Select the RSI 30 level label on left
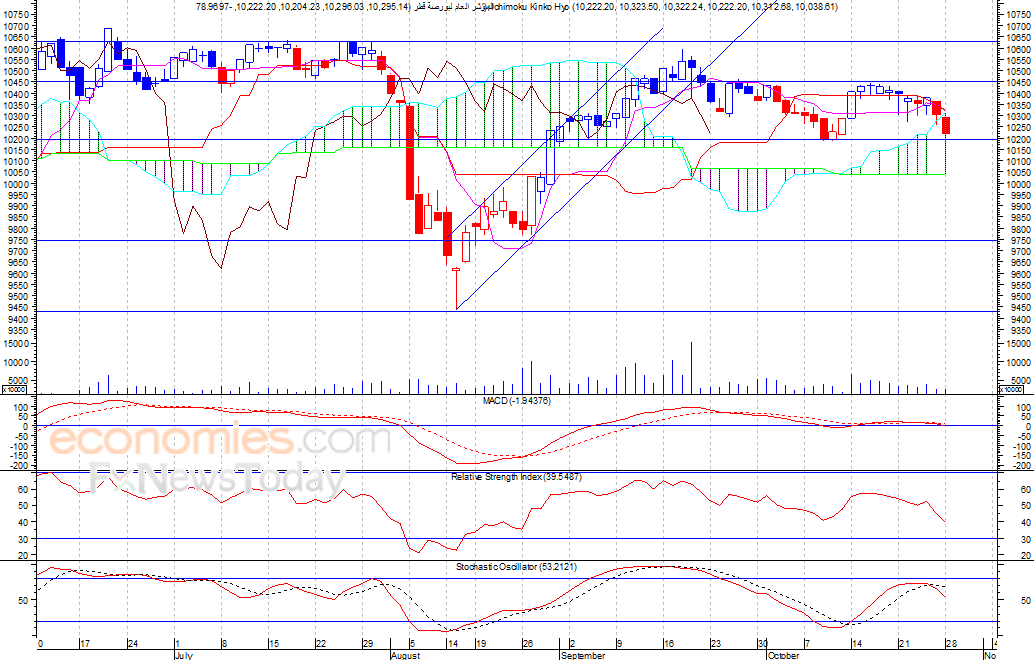Image resolution: width=1034 pixels, height=660 pixels. (x=23, y=539)
